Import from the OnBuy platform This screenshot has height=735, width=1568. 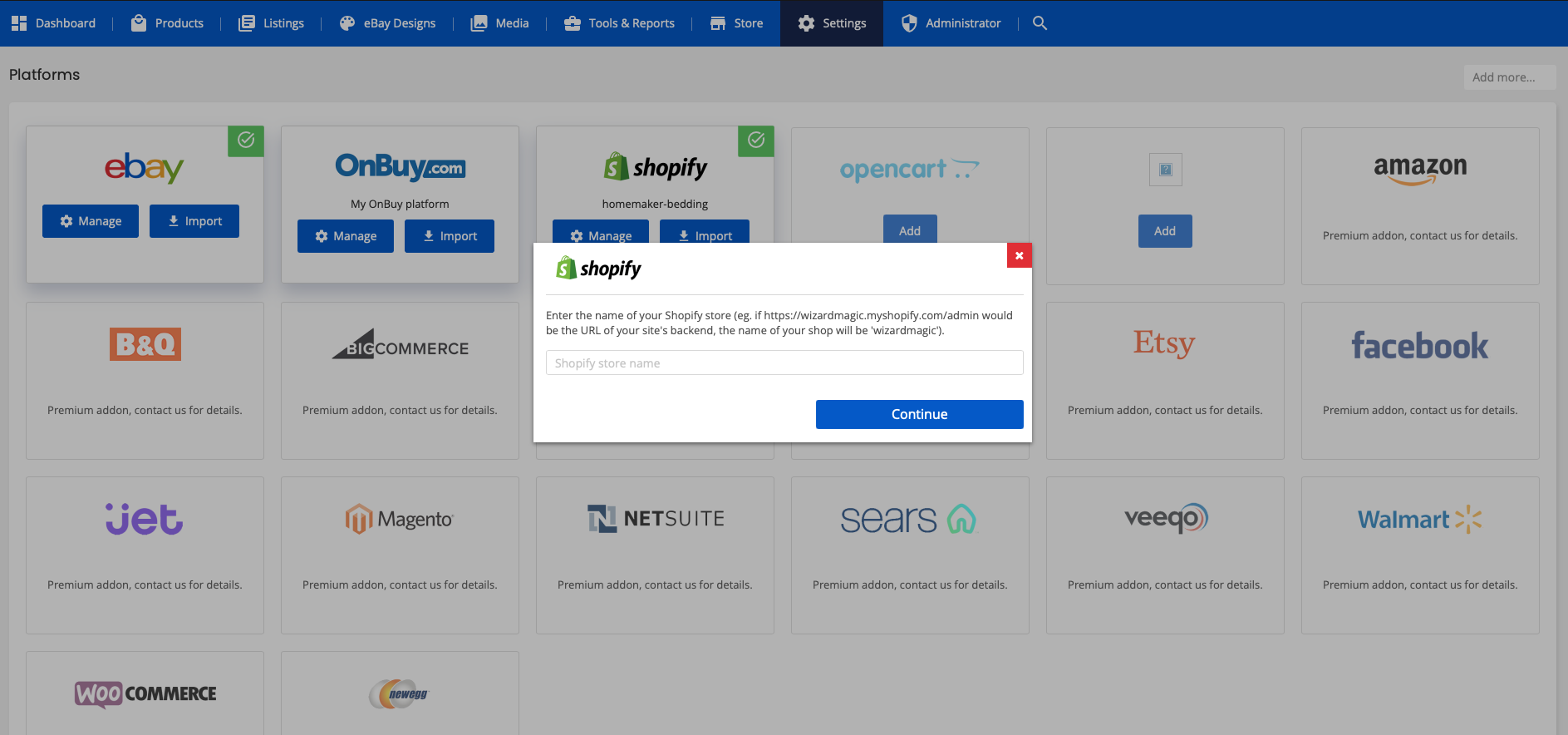(450, 236)
